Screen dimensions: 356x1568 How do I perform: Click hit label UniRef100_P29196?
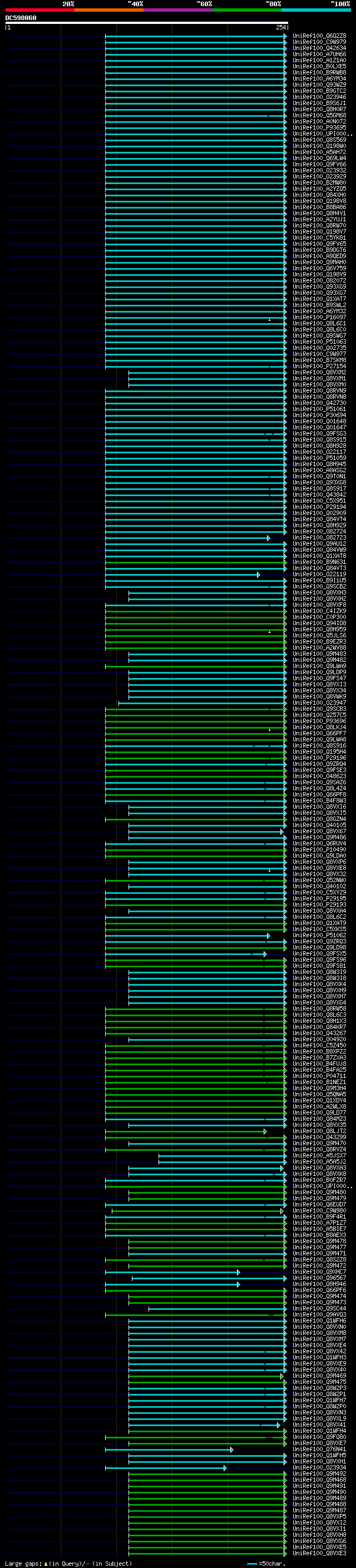[x=319, y=758]
